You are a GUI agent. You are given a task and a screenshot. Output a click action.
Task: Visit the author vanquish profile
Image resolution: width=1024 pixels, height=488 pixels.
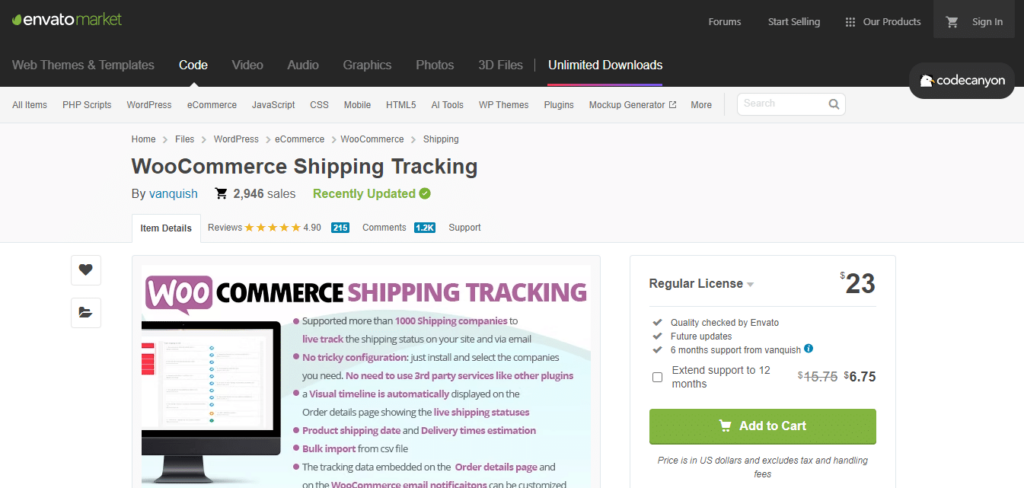pyautogui.click(x=173, y=193)
